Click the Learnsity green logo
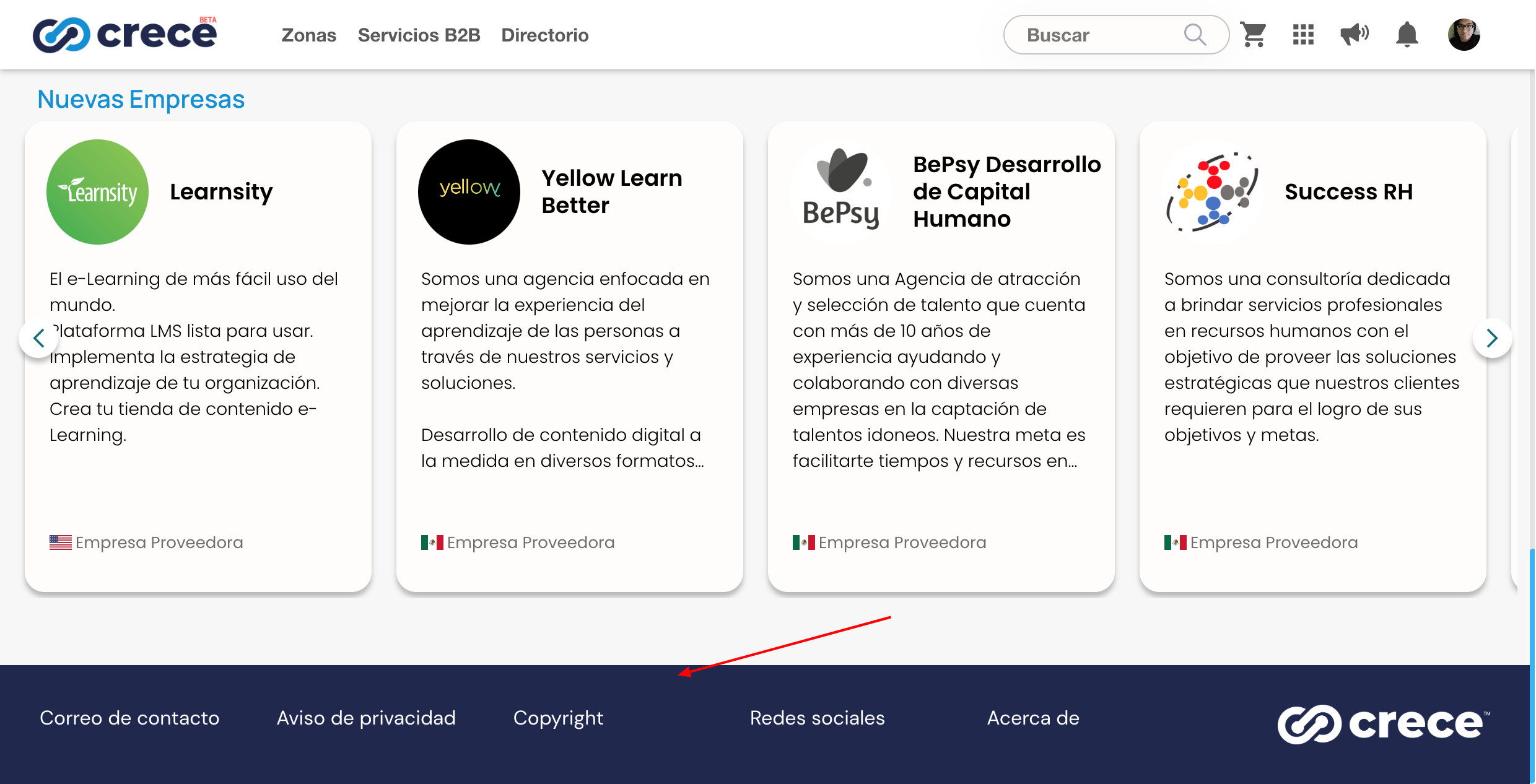The width and height of the screenshot is (1536, 784). pyautogui.click(x=98, y=192)
